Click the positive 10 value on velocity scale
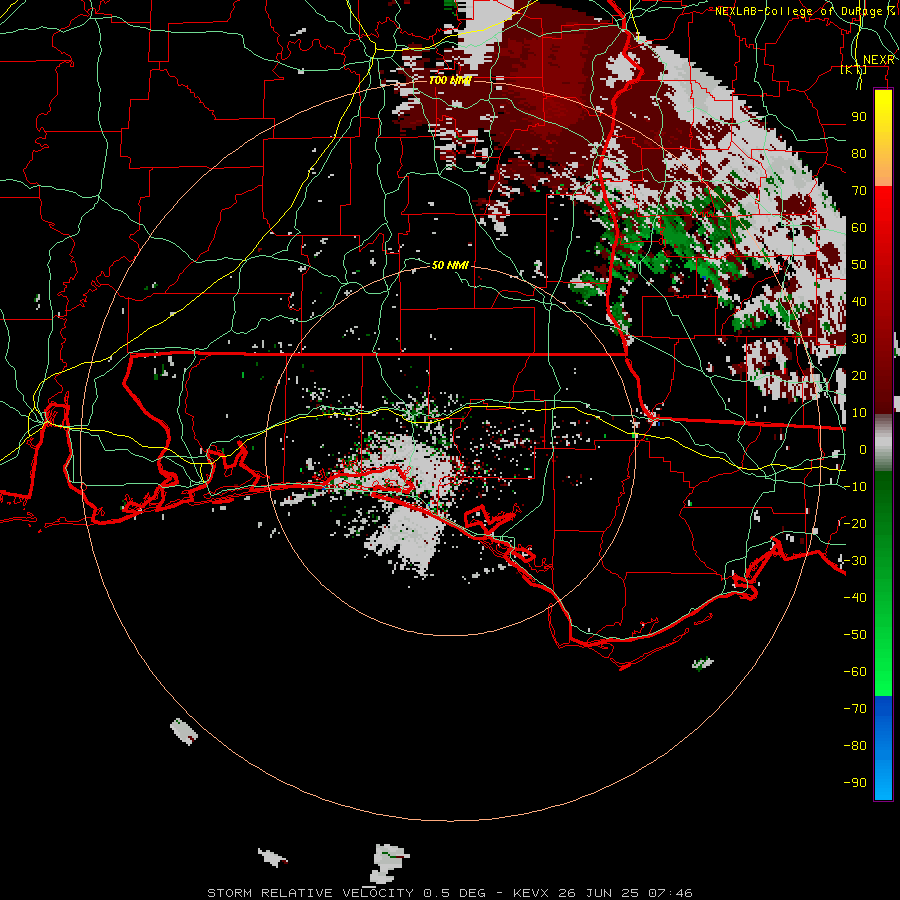The height and width of the screenshot is (900, 900). [859, 413]
